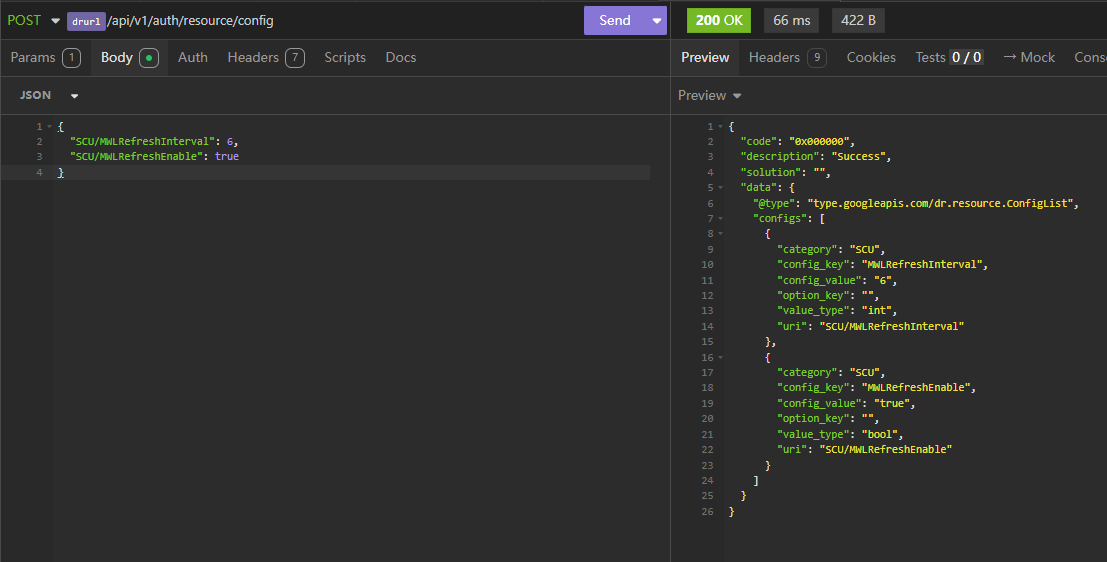The height and width of the screenshot is (562, 1107).
Task: Open the Scripts tab
Action: 345,57
